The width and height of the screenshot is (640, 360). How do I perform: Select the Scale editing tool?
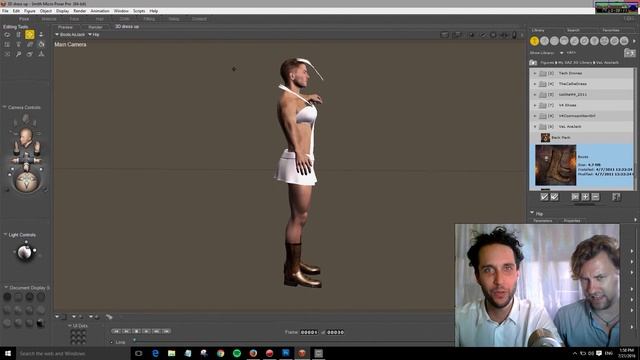point(7,44)
